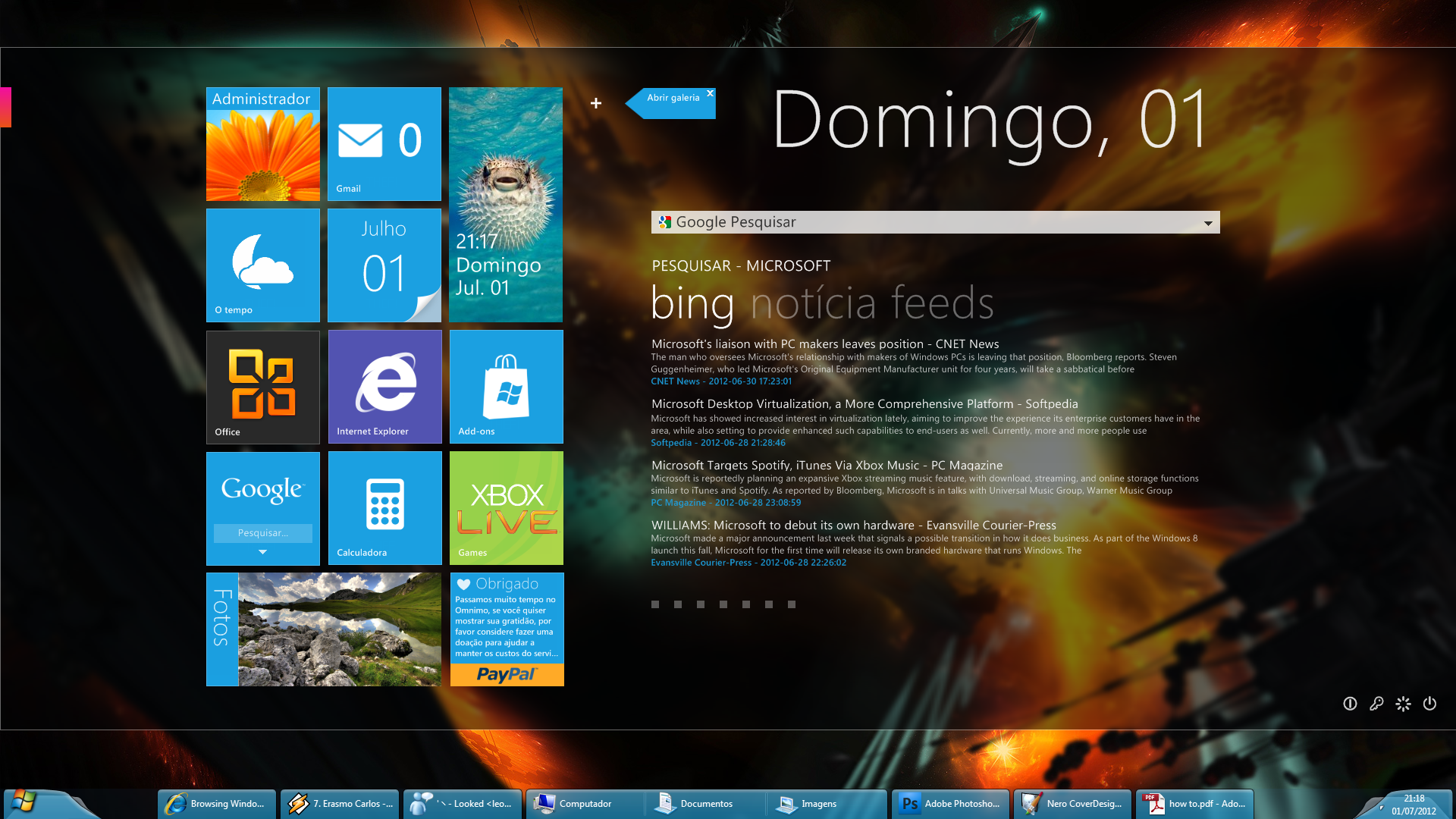Click the pink tab on left edge
1456x819 pixels.
[x=5, y=107]
